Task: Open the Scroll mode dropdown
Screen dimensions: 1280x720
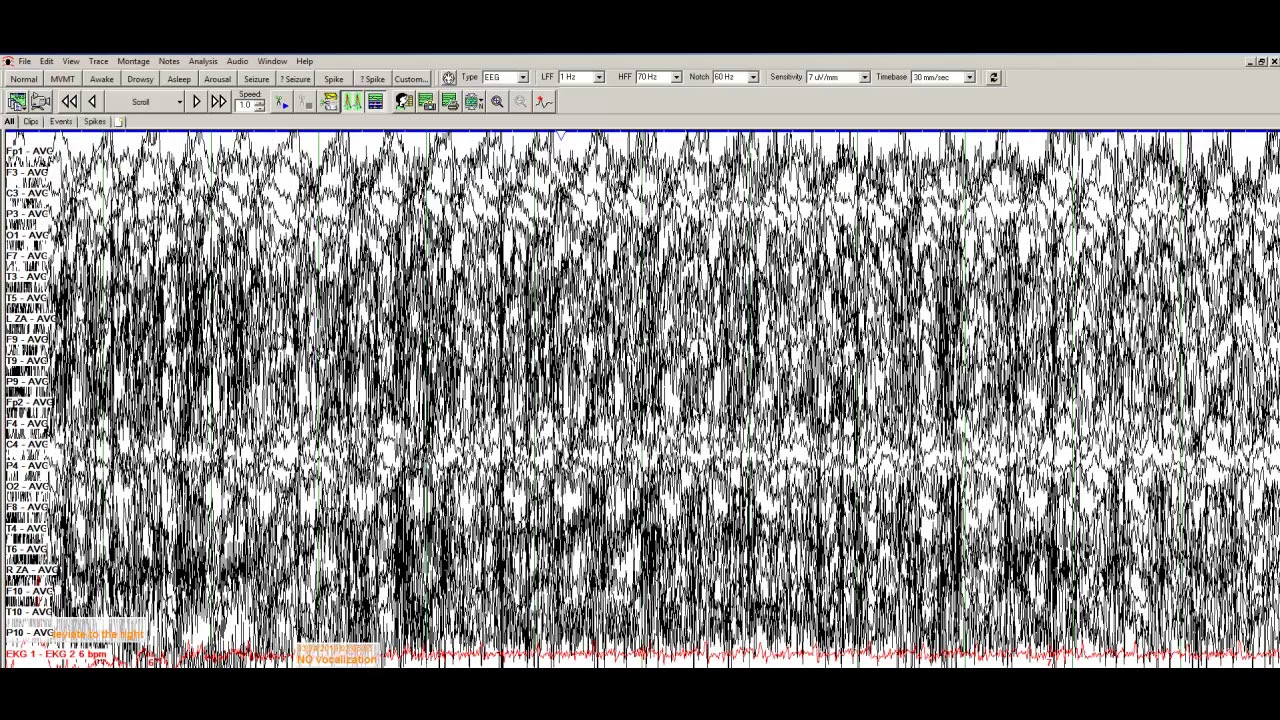Action: (180, 102)
